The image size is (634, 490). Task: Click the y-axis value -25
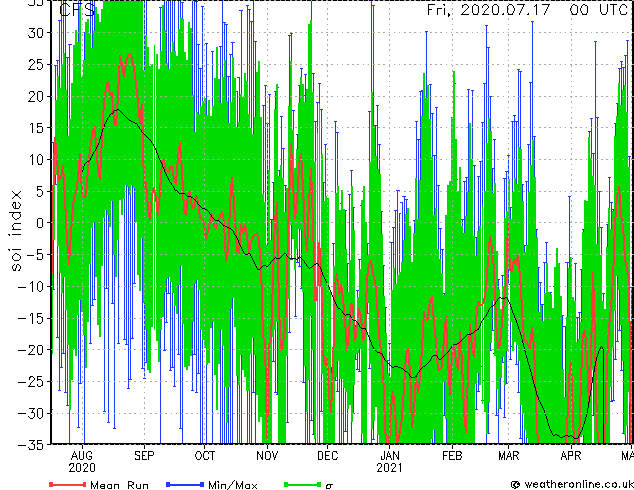(31, 381)
